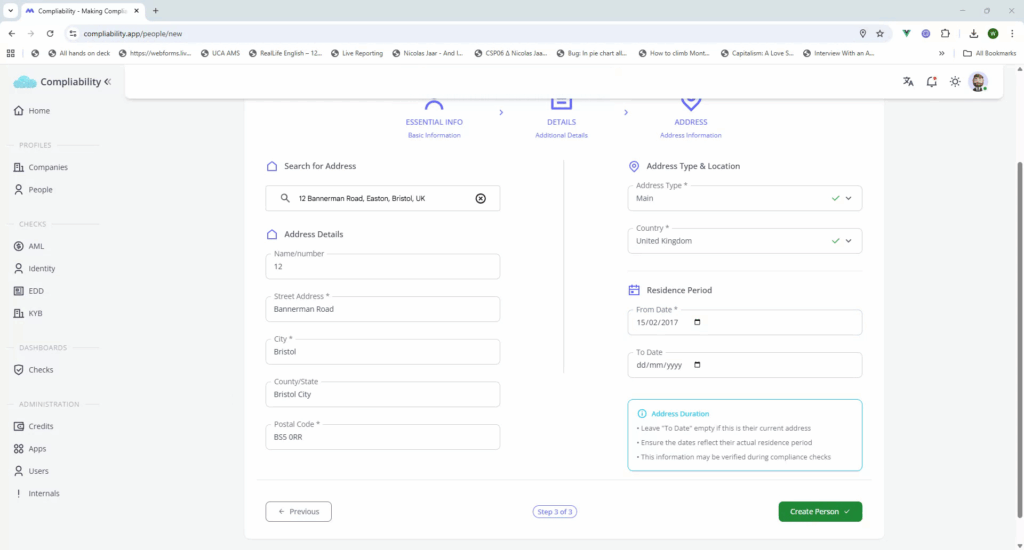Bookmark this page with star icon

click(x=879, y=33)
